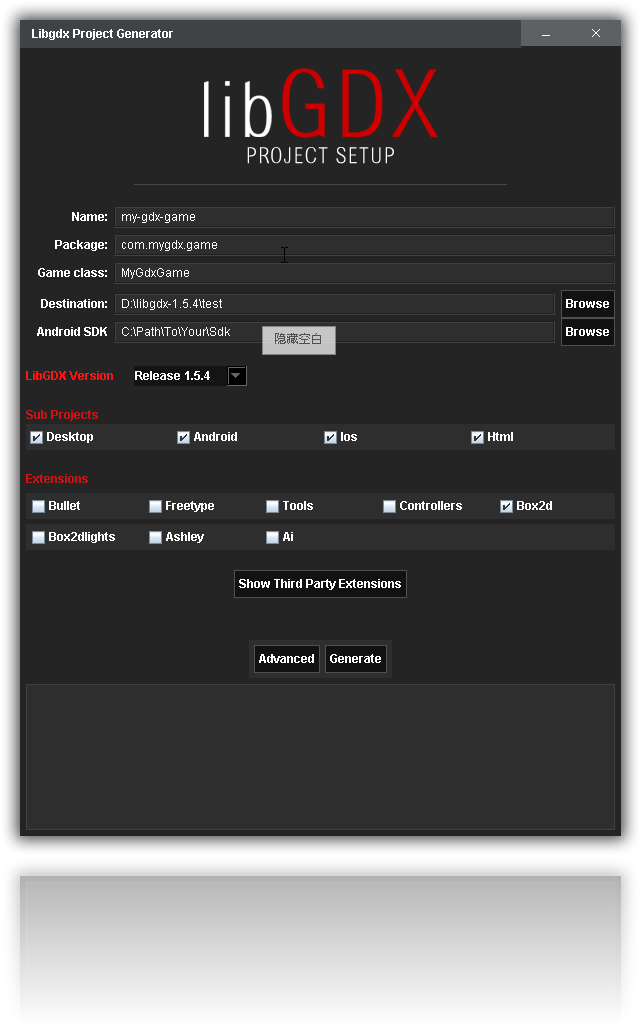
Task: Enable the Freetype extension
Action: tap(155, 506)
